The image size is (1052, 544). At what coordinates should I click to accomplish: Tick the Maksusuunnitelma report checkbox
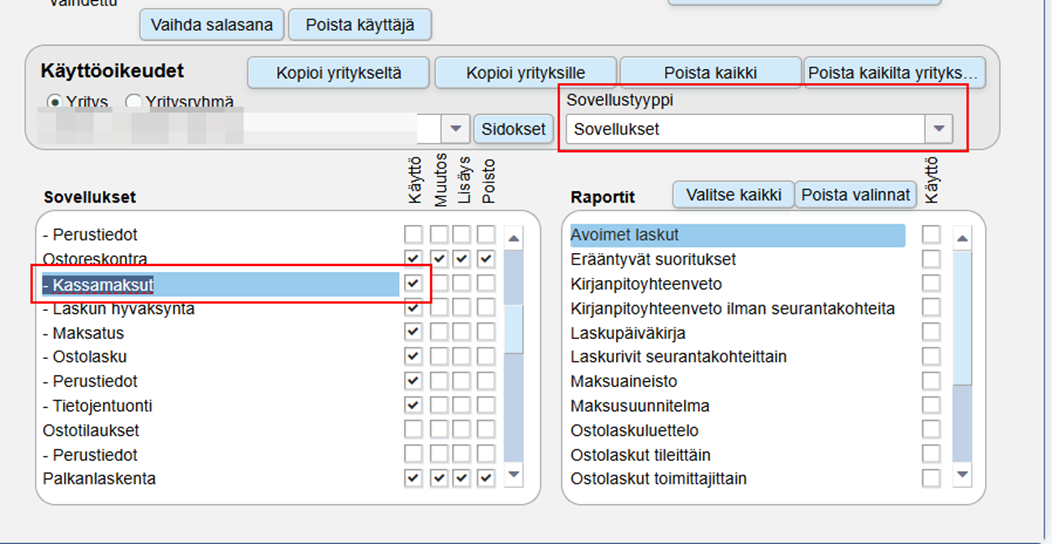coord(931,405)
